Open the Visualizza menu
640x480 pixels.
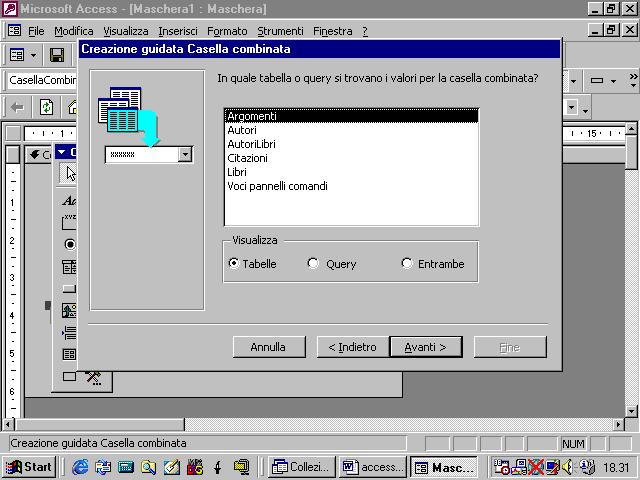(x=125, y=31)
